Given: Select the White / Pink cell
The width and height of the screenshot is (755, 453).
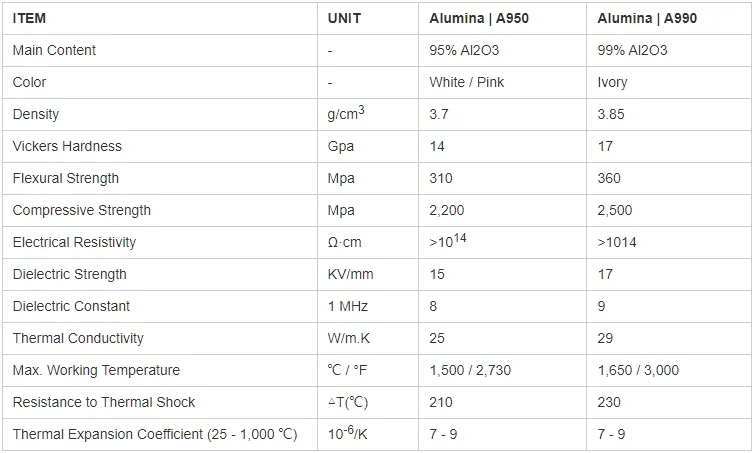Looking at the screenshot, I should [466, 82].
